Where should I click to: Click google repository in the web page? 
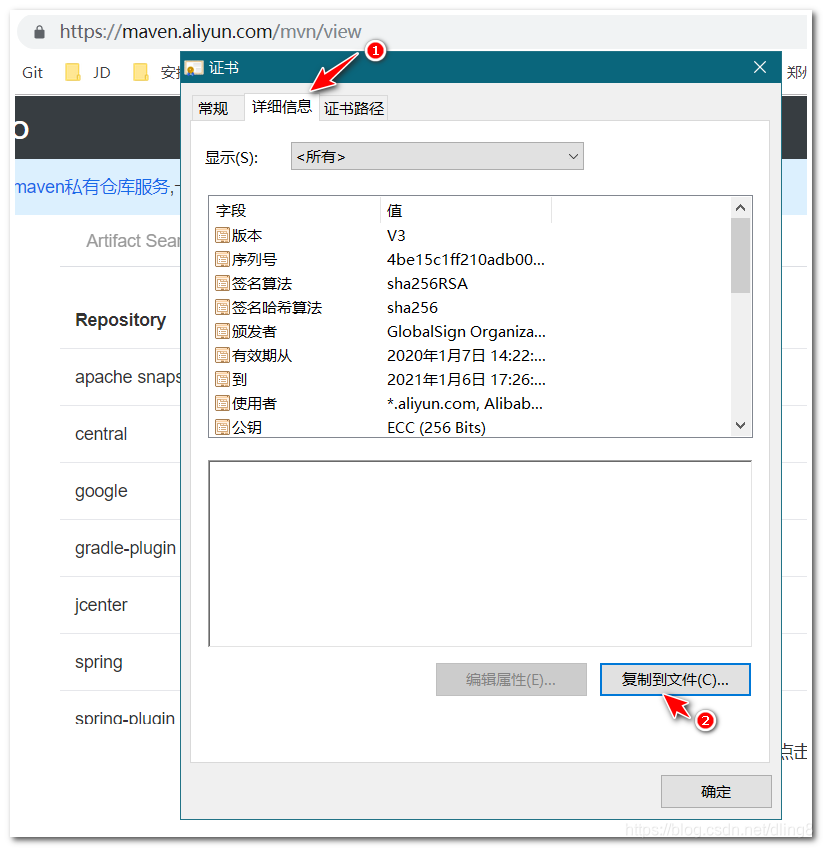[x=101, y=491]
